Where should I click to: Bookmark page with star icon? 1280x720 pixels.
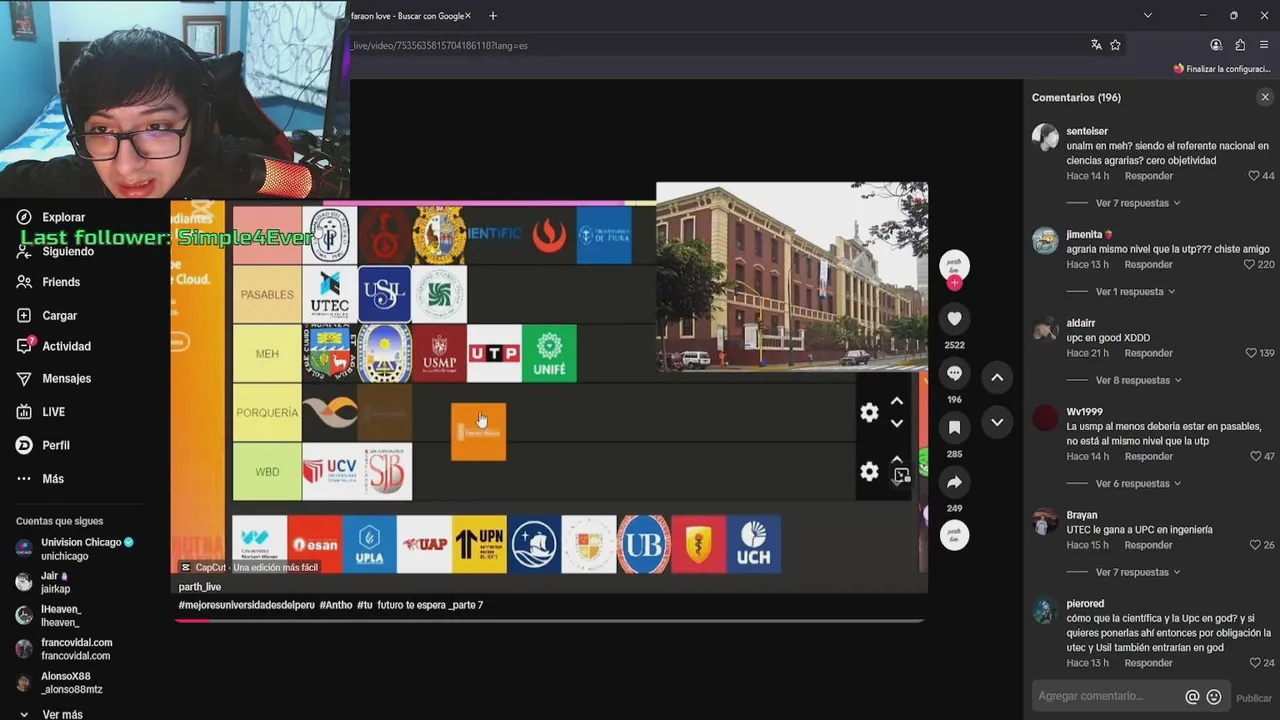pyautogui.click(x=1115, y=45)
